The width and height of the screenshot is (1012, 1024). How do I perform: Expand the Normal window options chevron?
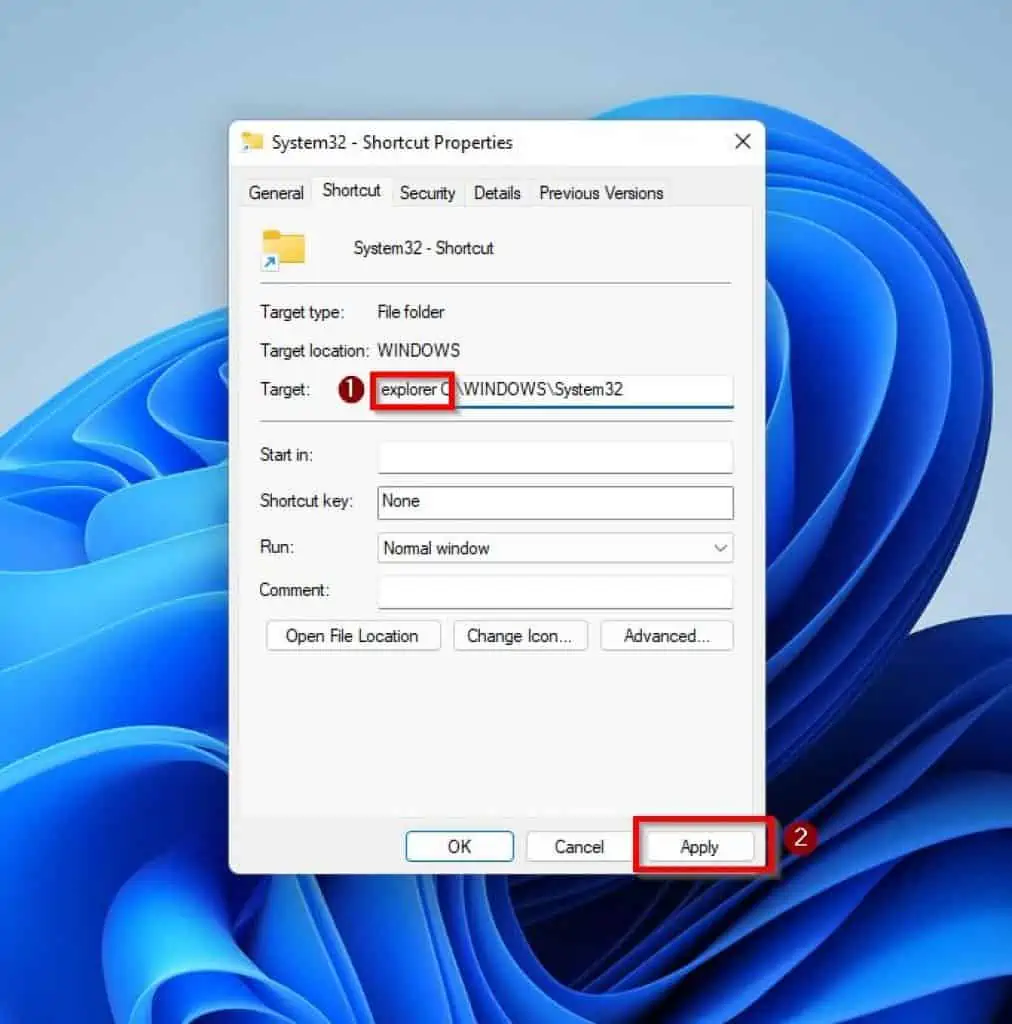pos(718,548)
